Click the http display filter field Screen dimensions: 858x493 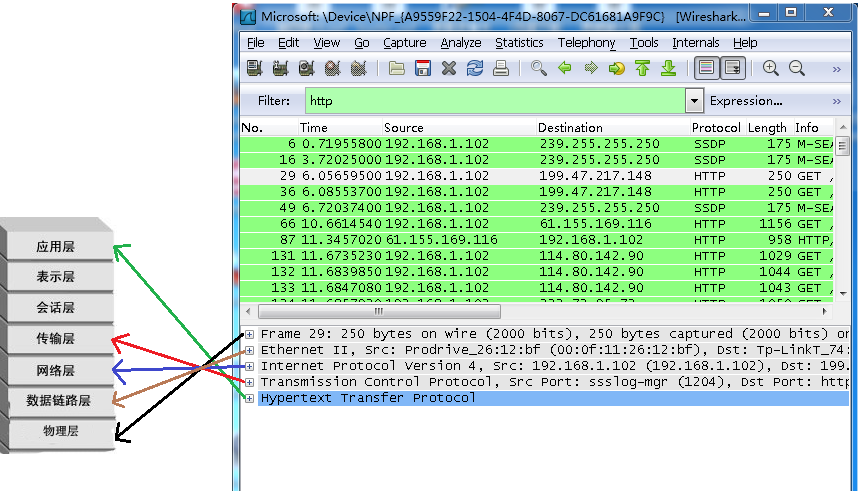495,101
